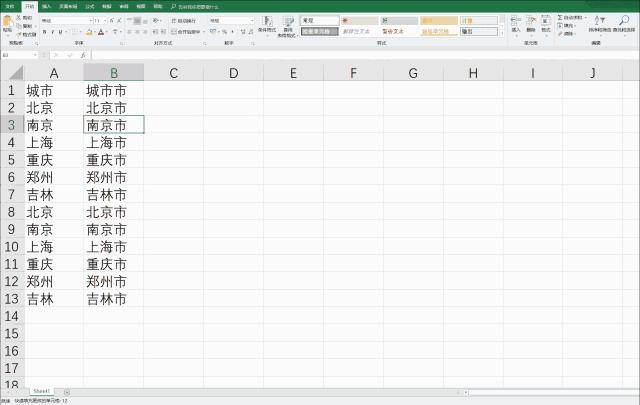Open the Merge & Center (合并后居中) dropdown arrow
This screenshot has width=640, height=405.
tap(204, 32)
